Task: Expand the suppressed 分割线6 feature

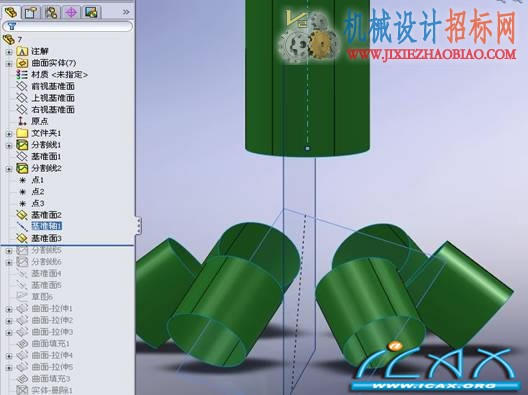Action: [9, 262]
